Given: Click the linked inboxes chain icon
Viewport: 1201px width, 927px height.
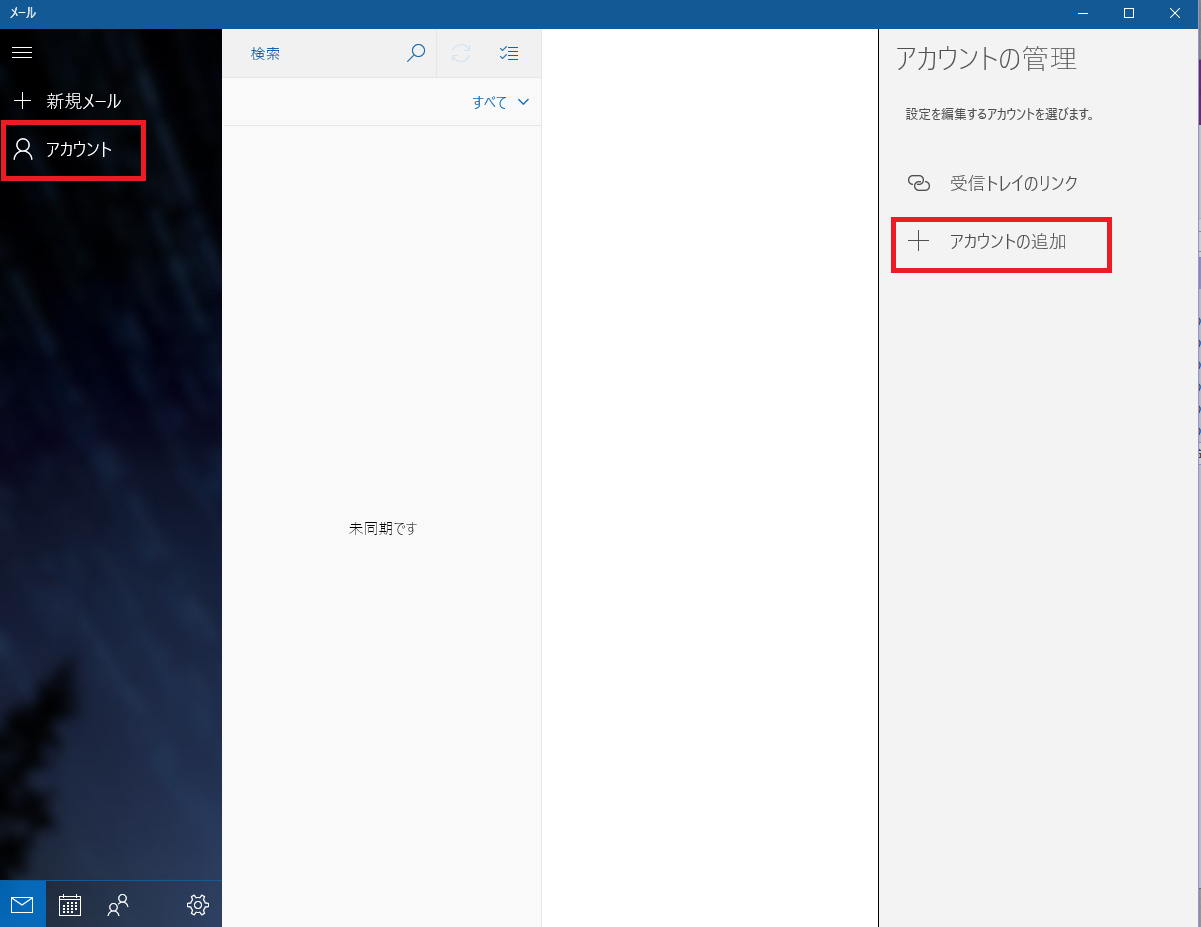Looking at the screenshot, I should (918, 184).
